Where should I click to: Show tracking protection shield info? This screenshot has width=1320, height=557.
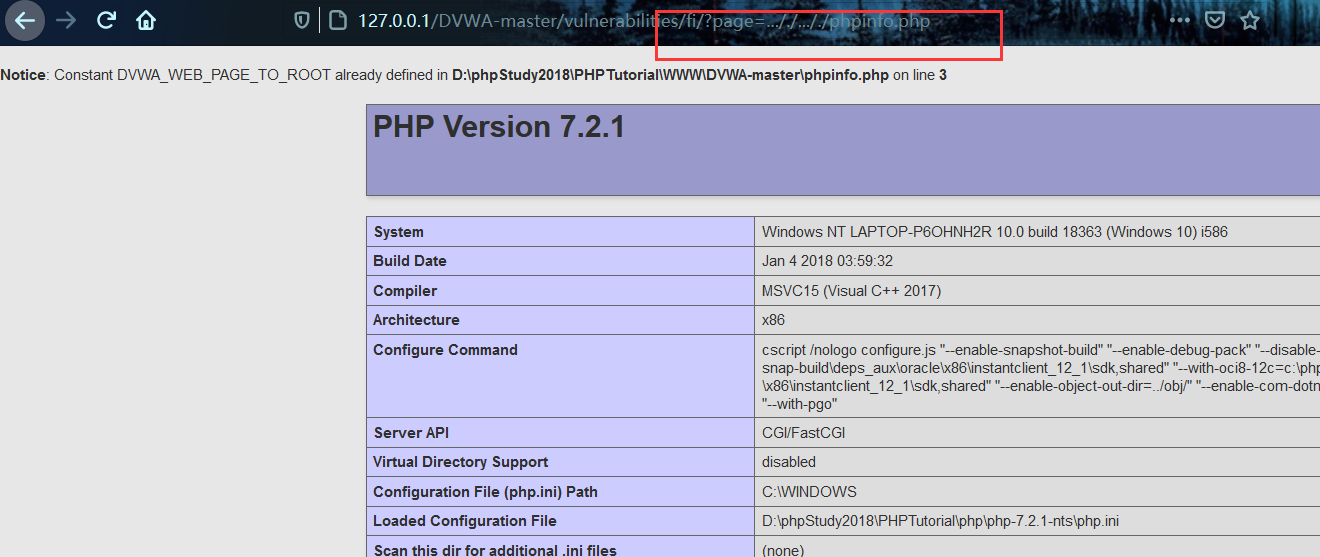click(301, 20)
